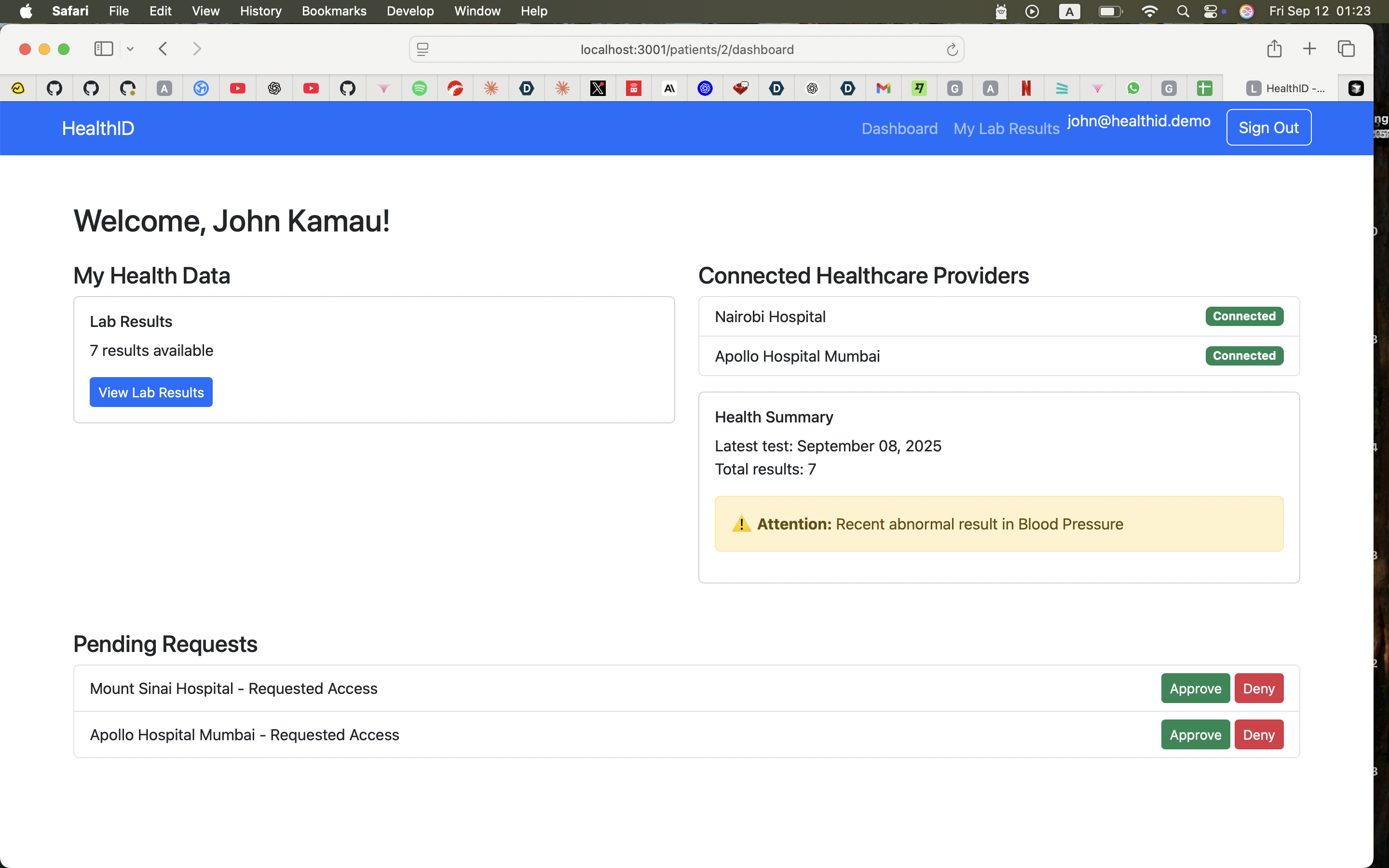This screenshot has width=1389, height=868.
Task: Expand the sidebar dropdown chevron
Action: coord(130,49)
